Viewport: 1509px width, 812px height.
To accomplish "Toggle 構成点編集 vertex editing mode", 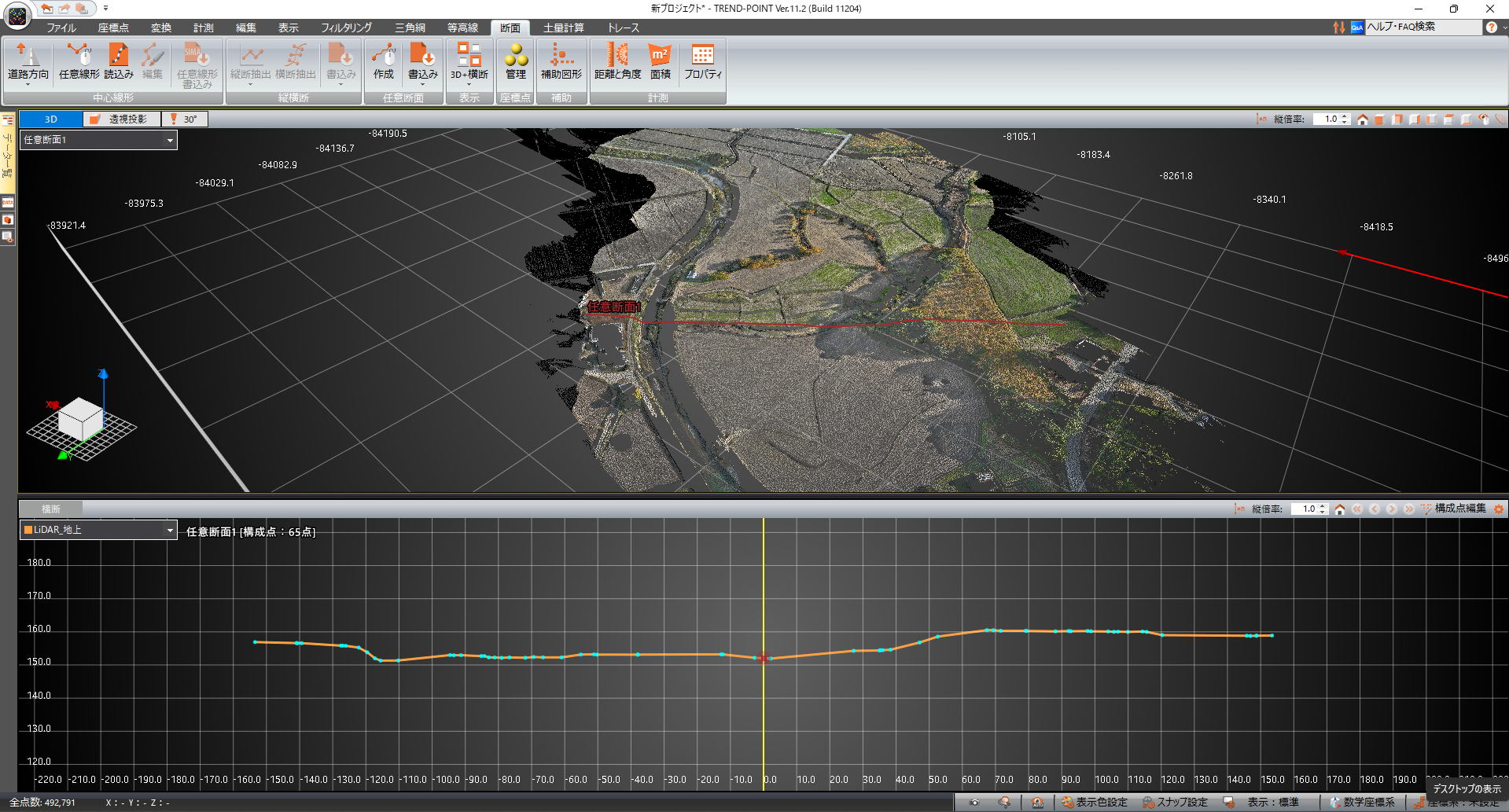I will click(1453, 509).
